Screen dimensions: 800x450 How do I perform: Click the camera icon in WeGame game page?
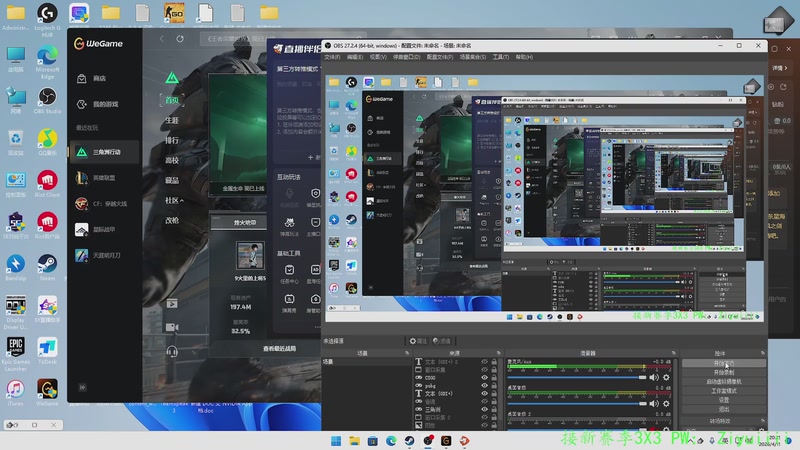pos(172,327)
